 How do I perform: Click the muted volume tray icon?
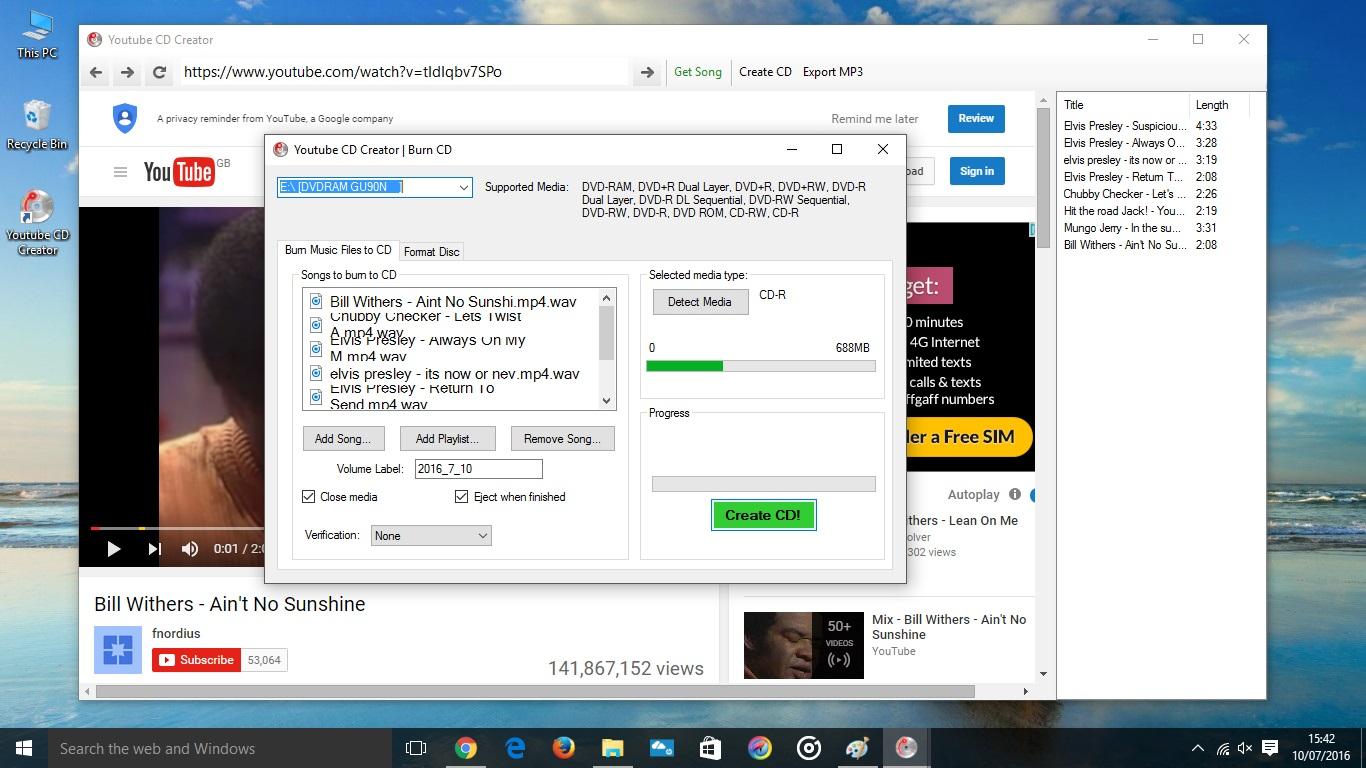pos(1245,748)
